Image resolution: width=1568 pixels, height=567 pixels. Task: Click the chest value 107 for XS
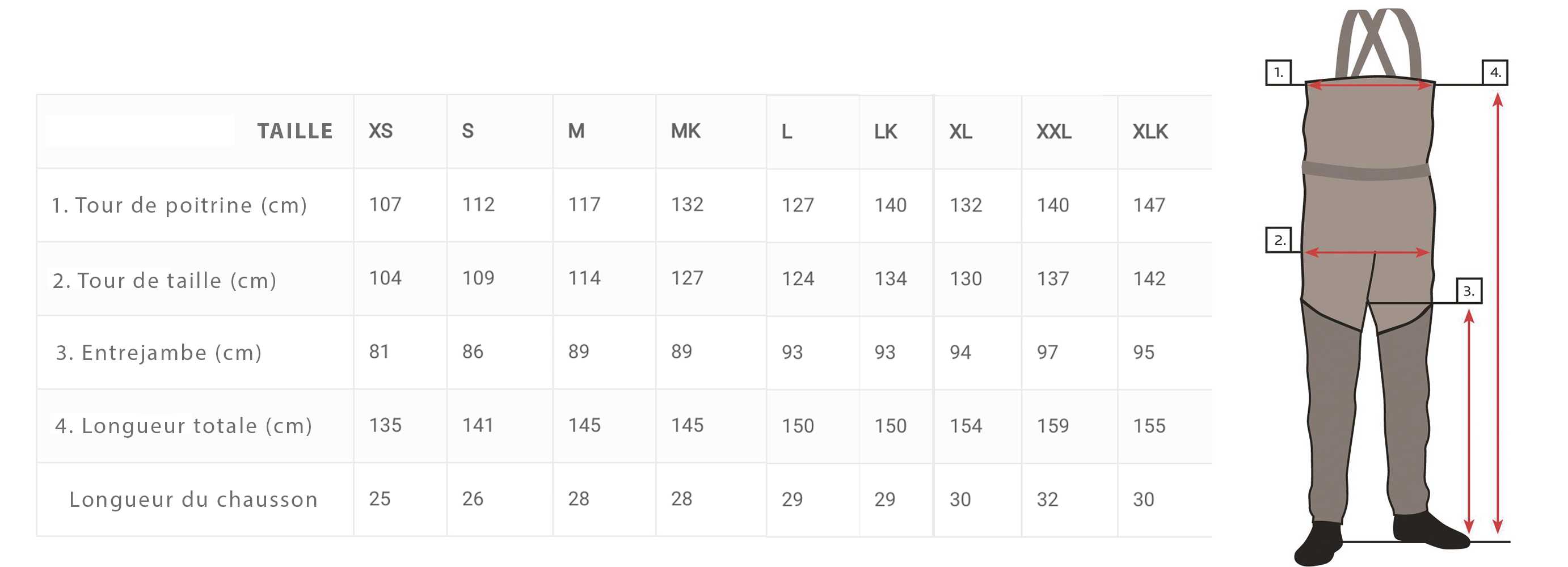(x=385, y=205)
